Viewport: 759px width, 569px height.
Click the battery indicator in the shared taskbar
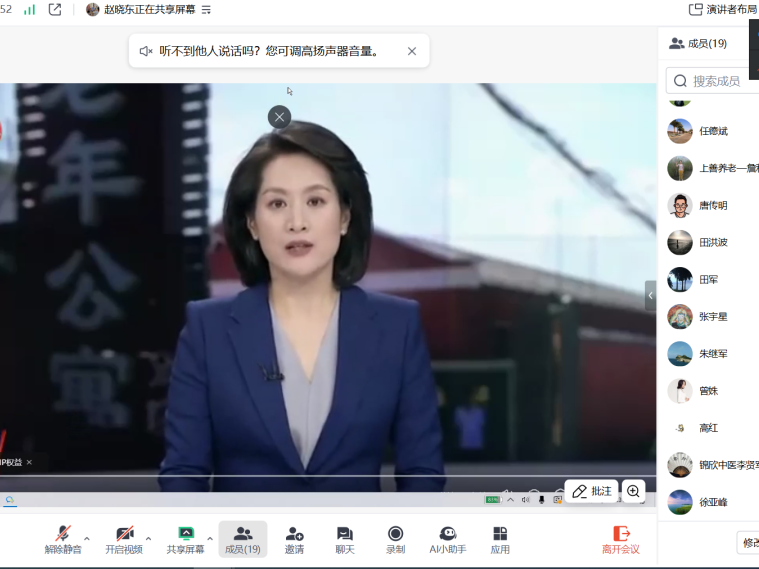tap(493, 500)
